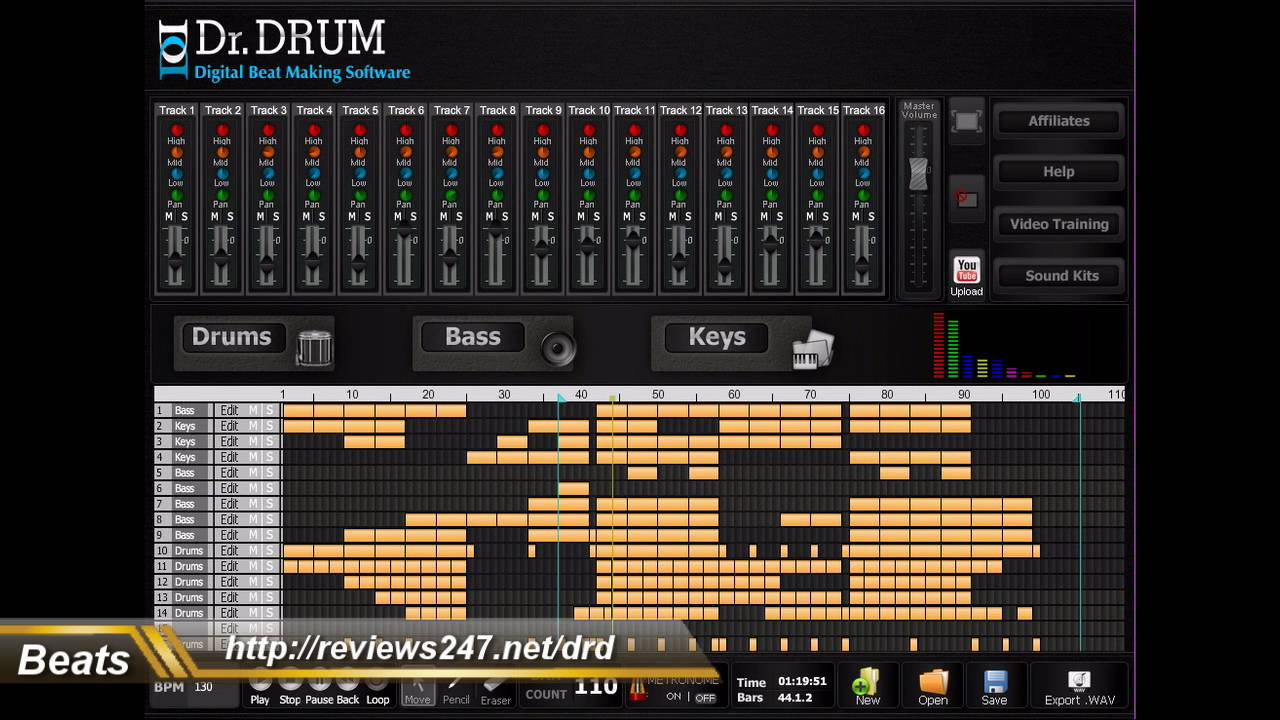
Task: Edit sequencer row 4 Keys
Action: [230, 457]
